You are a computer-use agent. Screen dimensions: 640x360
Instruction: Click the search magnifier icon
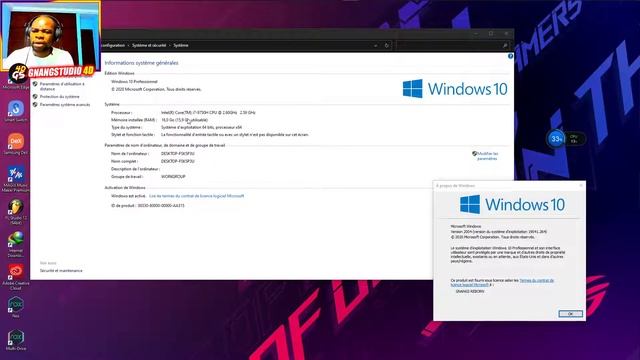pos(505,45)
